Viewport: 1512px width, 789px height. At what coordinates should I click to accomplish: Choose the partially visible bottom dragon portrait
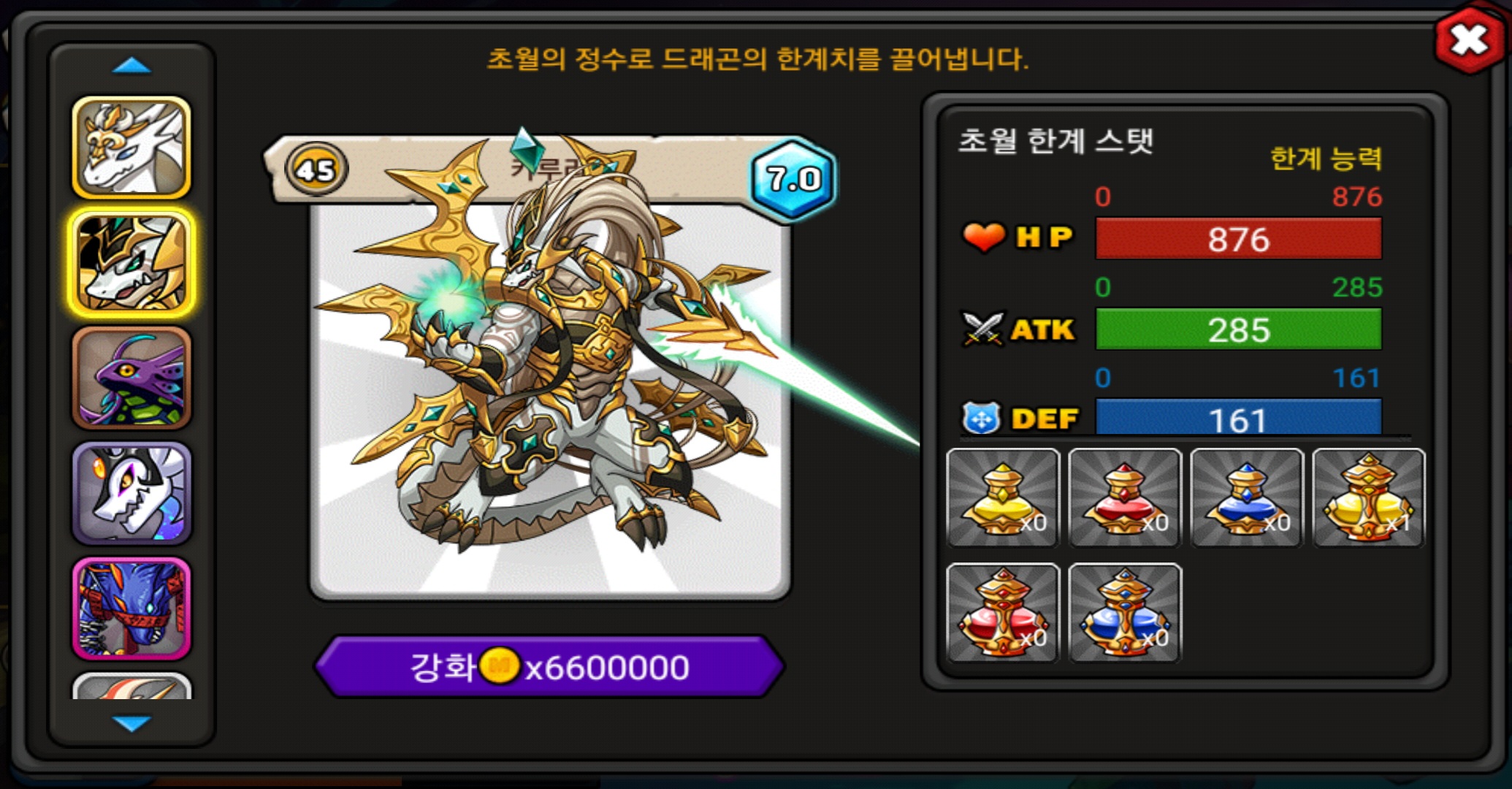point(131,686)
